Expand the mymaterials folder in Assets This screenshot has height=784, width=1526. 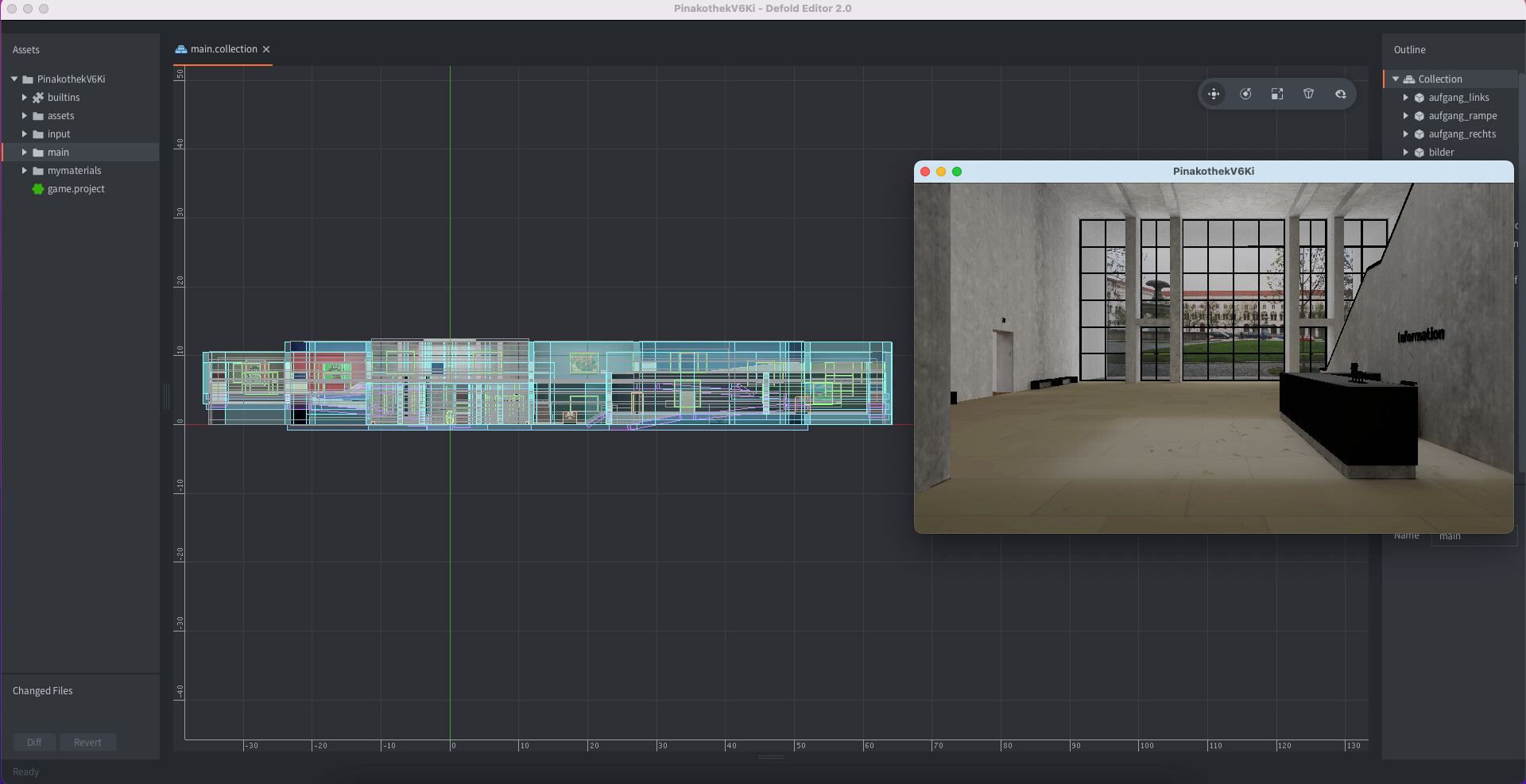coord(24,170)
